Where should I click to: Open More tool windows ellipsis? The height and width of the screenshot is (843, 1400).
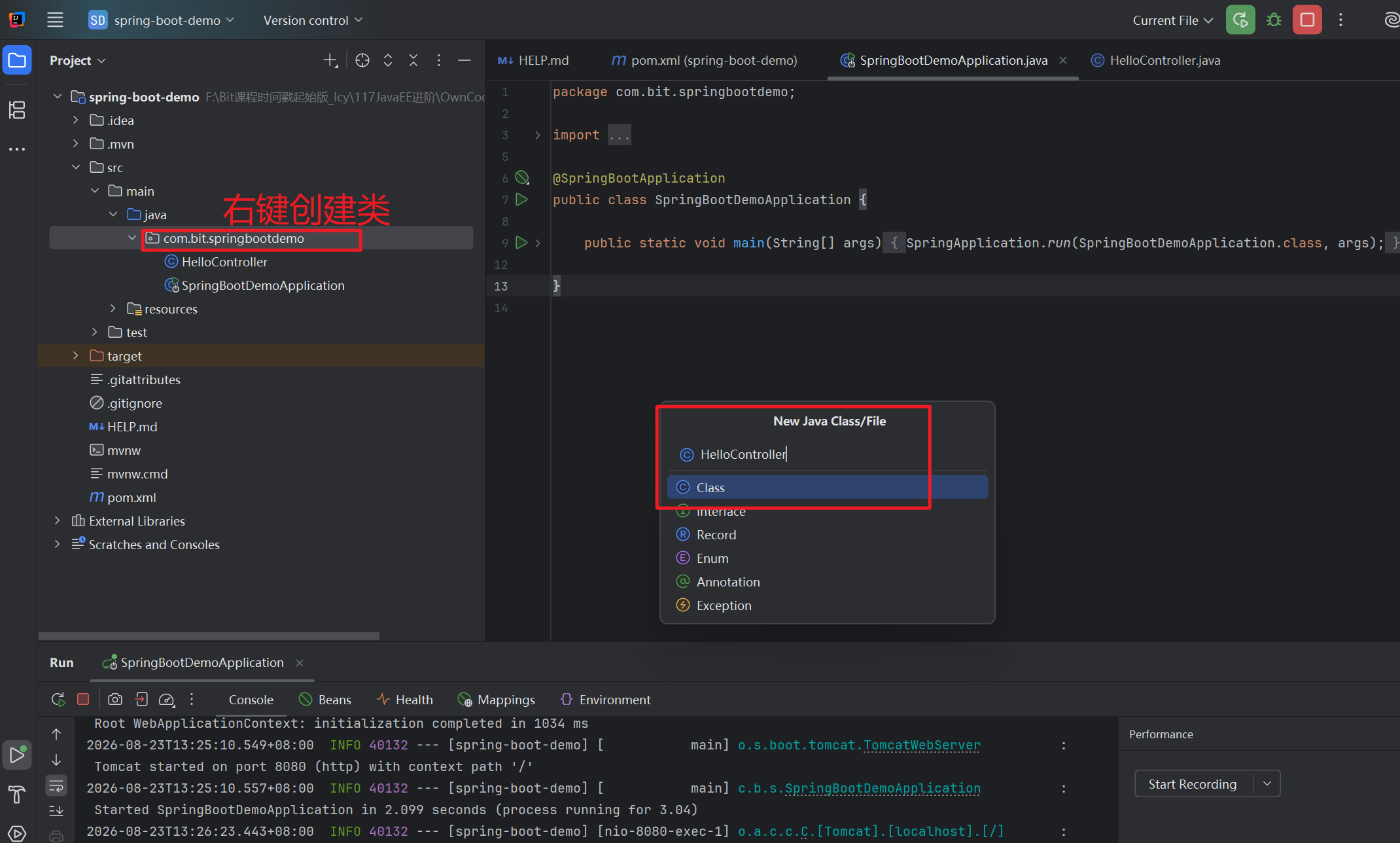(x=17, y=149)
